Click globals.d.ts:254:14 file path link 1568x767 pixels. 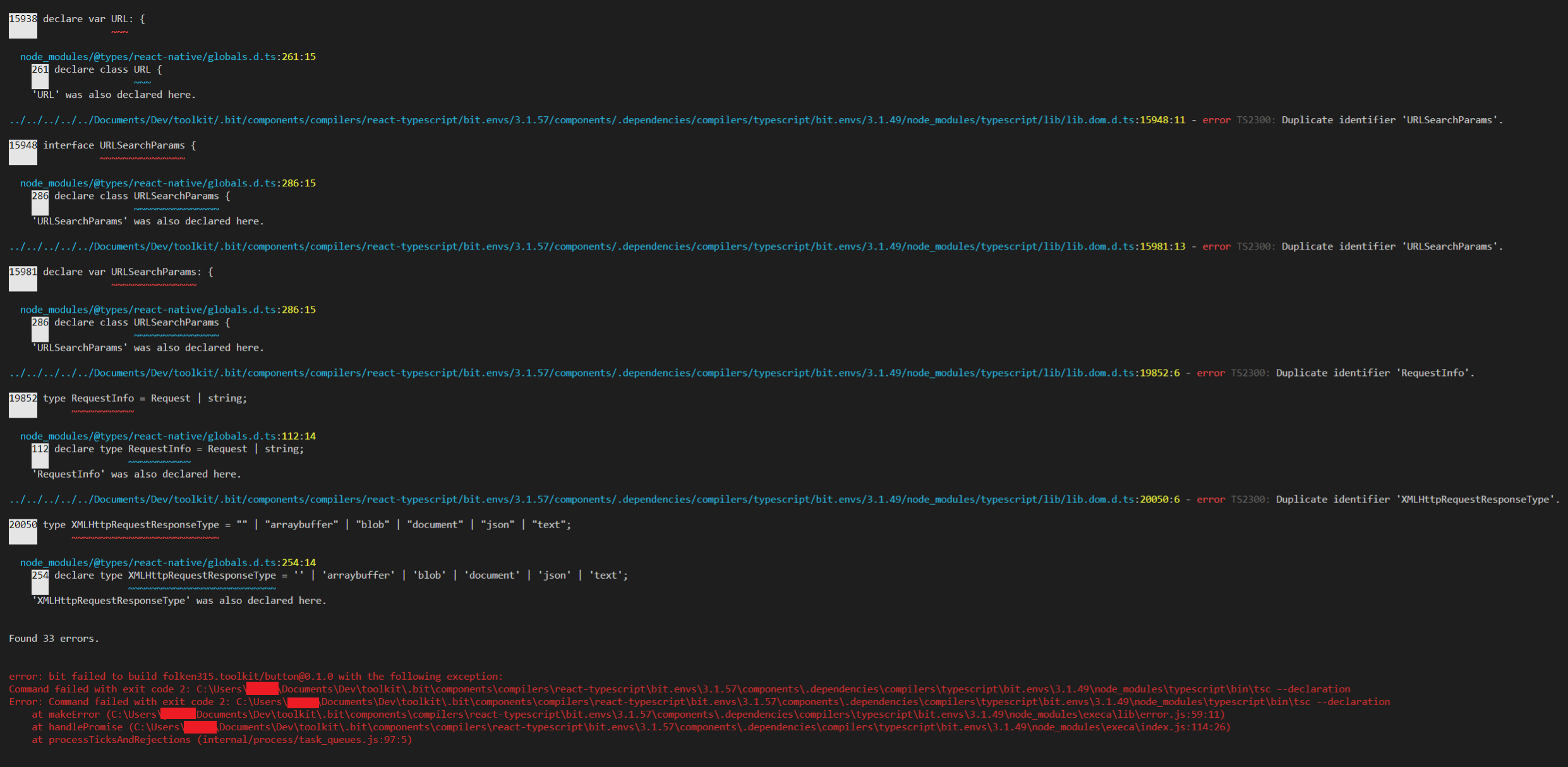(x=168, y=562)
